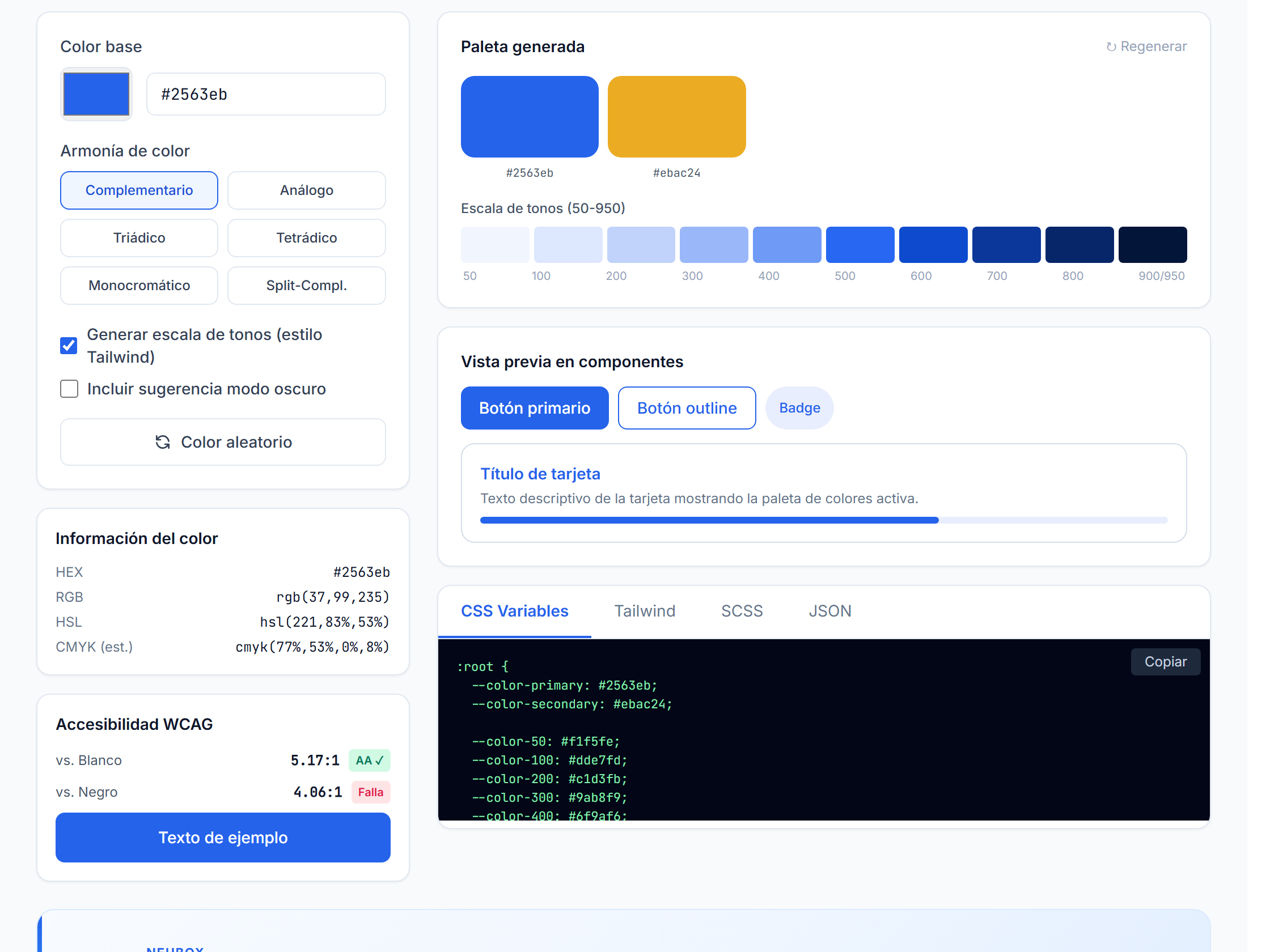This screenshot has height=952, width=1270.
Task: Select the Análogo harmony option
Action: (x=307, y=190)
